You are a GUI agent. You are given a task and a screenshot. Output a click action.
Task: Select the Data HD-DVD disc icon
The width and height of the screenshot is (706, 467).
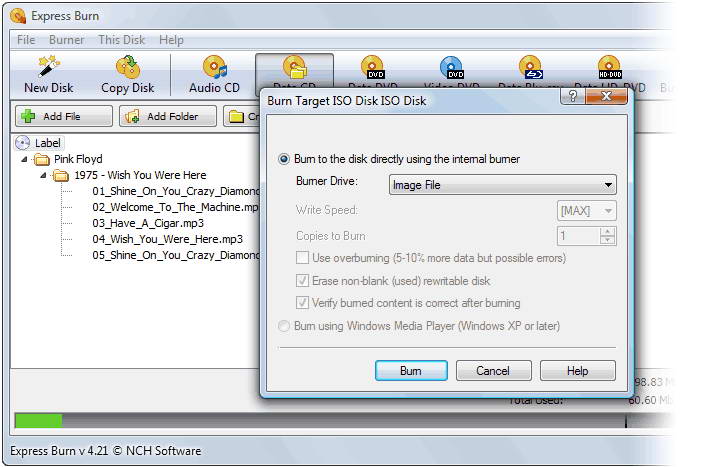click(610, 67)
